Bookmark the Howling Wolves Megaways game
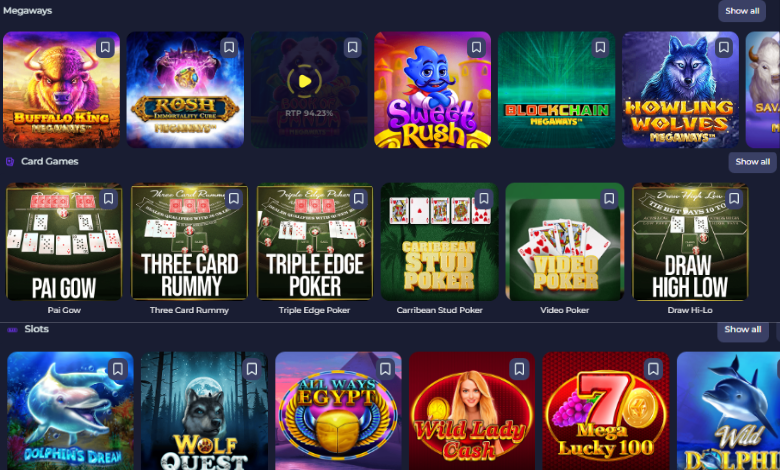The width and height of the screenshot is (780, 470). click(724, 48)
